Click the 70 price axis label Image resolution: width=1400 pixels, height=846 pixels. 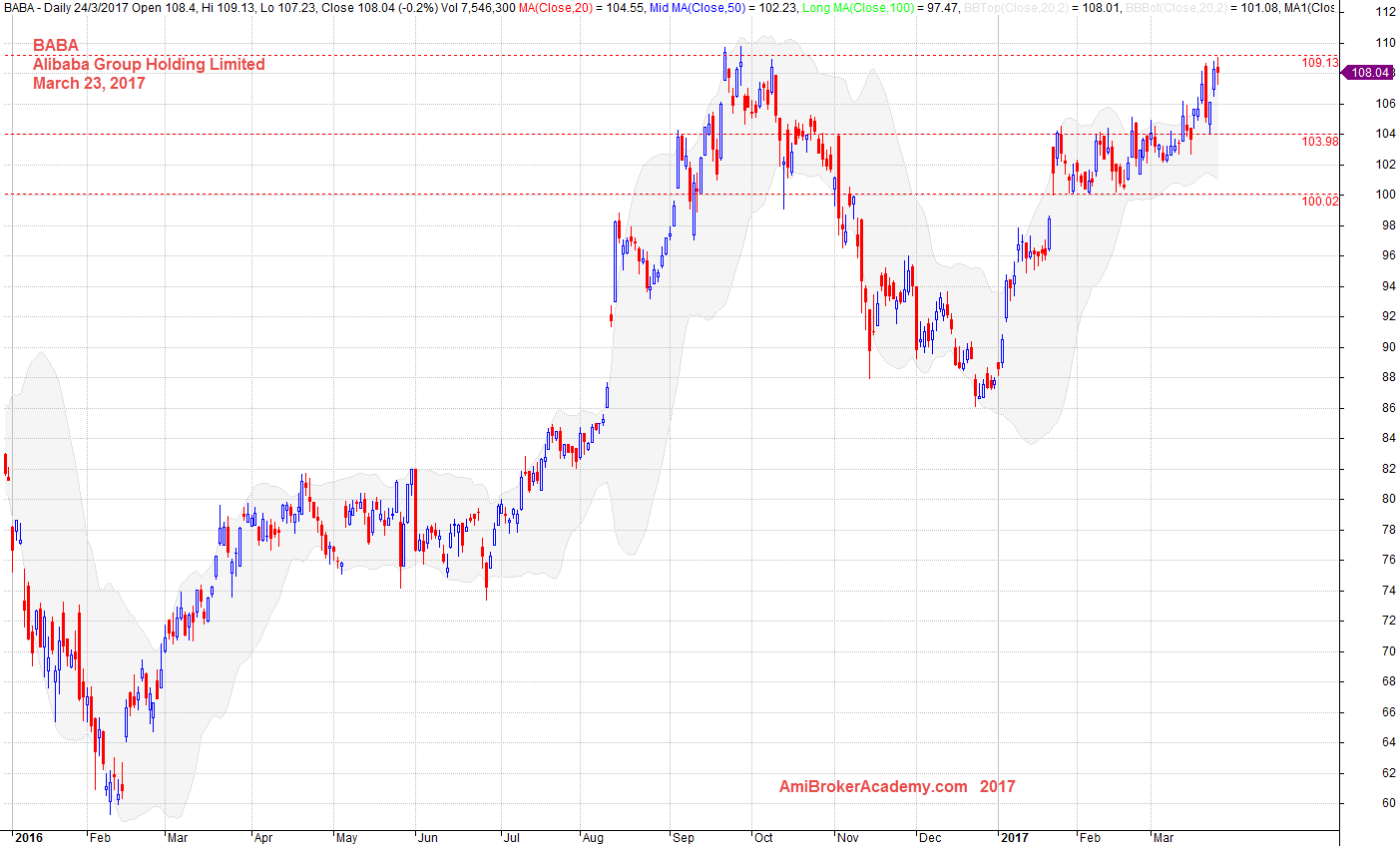pyautogui.click(x=1389, y=652)
